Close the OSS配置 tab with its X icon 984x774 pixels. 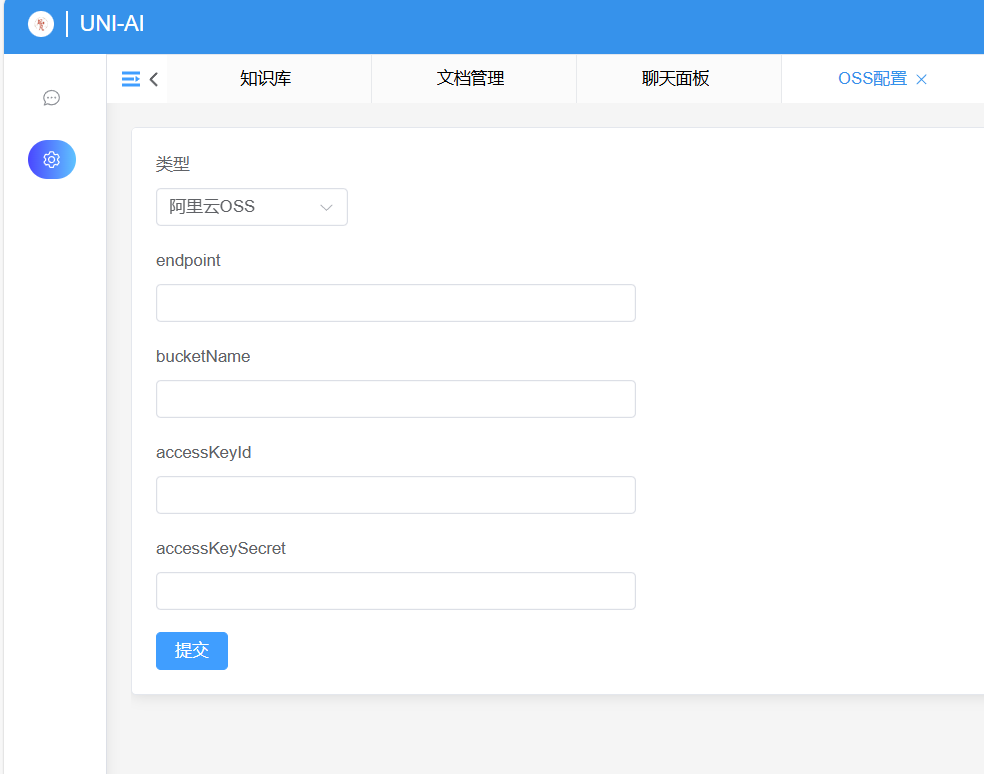click(920, 78)
